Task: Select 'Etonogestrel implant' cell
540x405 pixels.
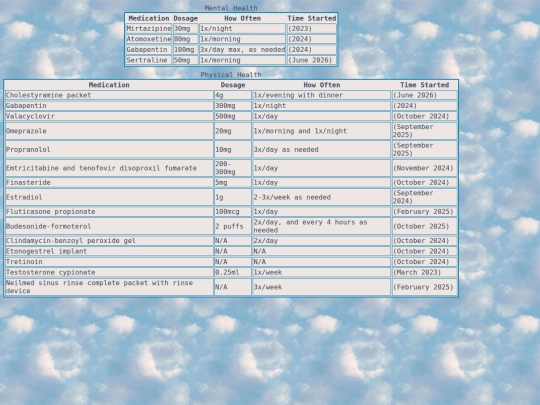Action: click(109, 251)
